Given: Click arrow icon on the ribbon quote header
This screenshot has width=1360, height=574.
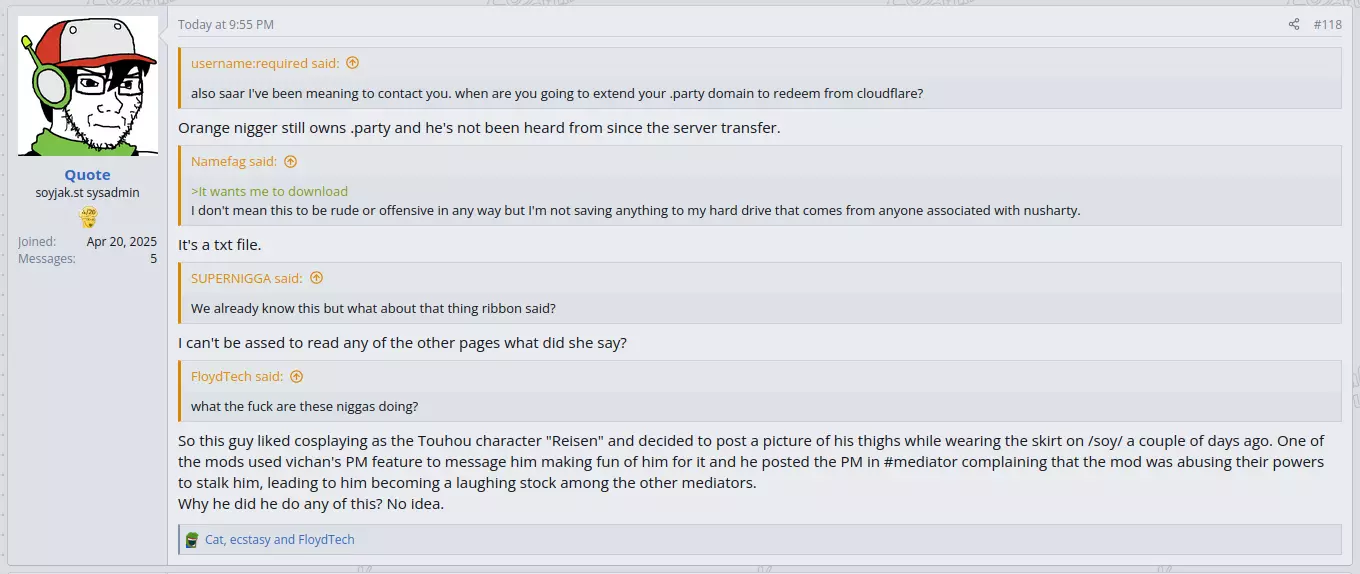Looking at the screenshot, I should 316,279.
